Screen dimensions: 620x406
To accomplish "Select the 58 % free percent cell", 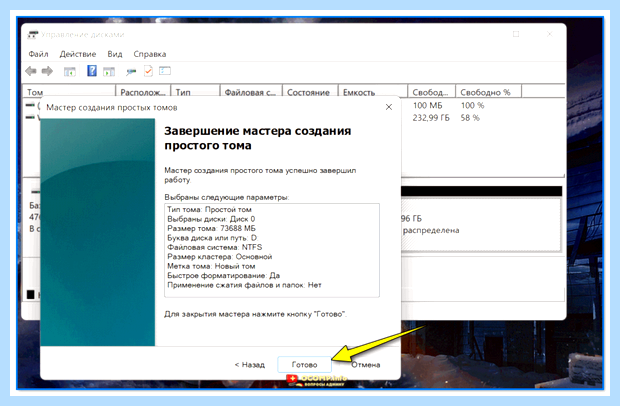I will [470, 118].
